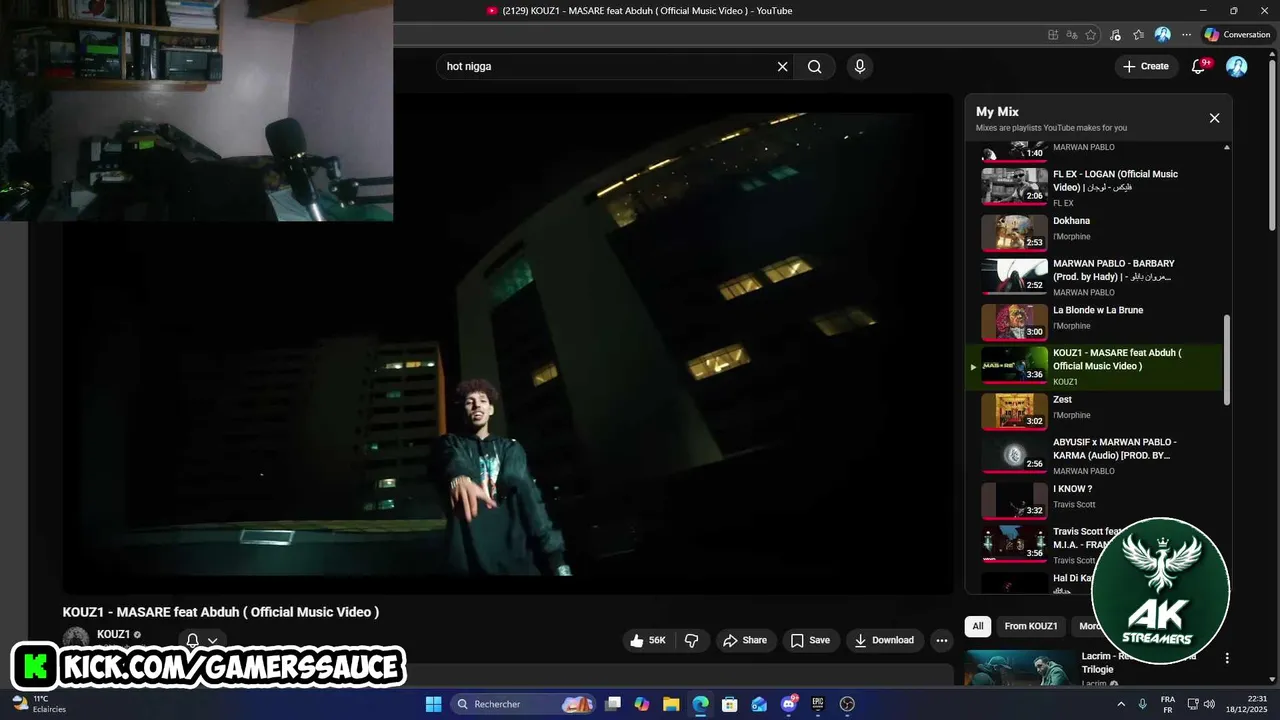Image resolution: width=1280 pixels, height=720 pixels.
Task: Switch to Microsoft Edge taskbar icon
Action: 700,704
